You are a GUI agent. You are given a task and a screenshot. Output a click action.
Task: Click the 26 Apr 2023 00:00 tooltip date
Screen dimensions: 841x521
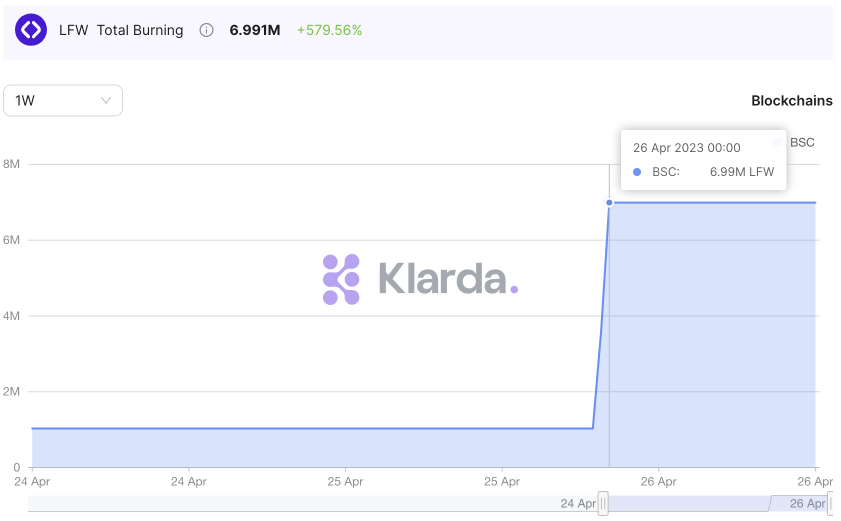687,148
